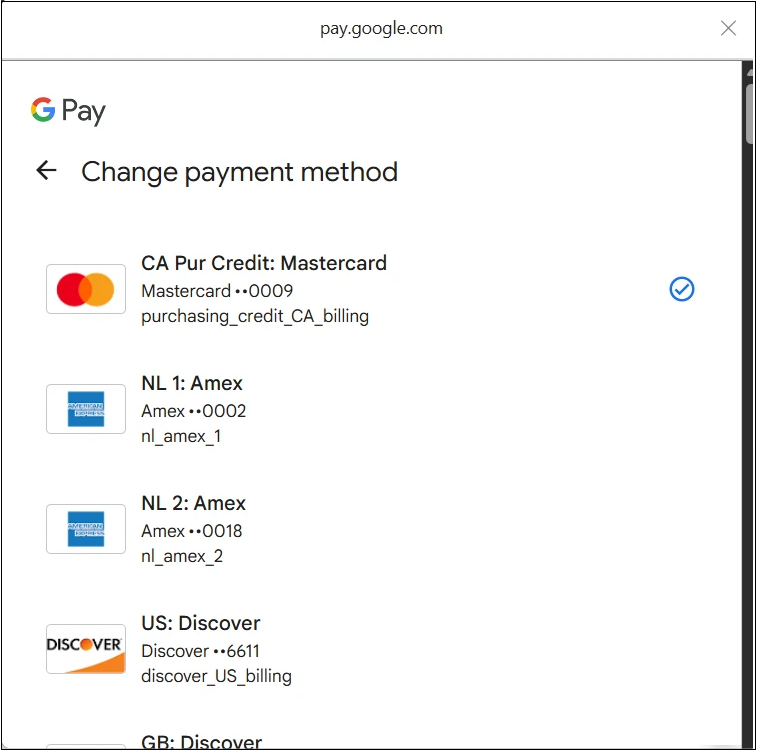Screen dimensions: 760x753
Task: Click the Mastercard card logo
Action: coord(86,289)
